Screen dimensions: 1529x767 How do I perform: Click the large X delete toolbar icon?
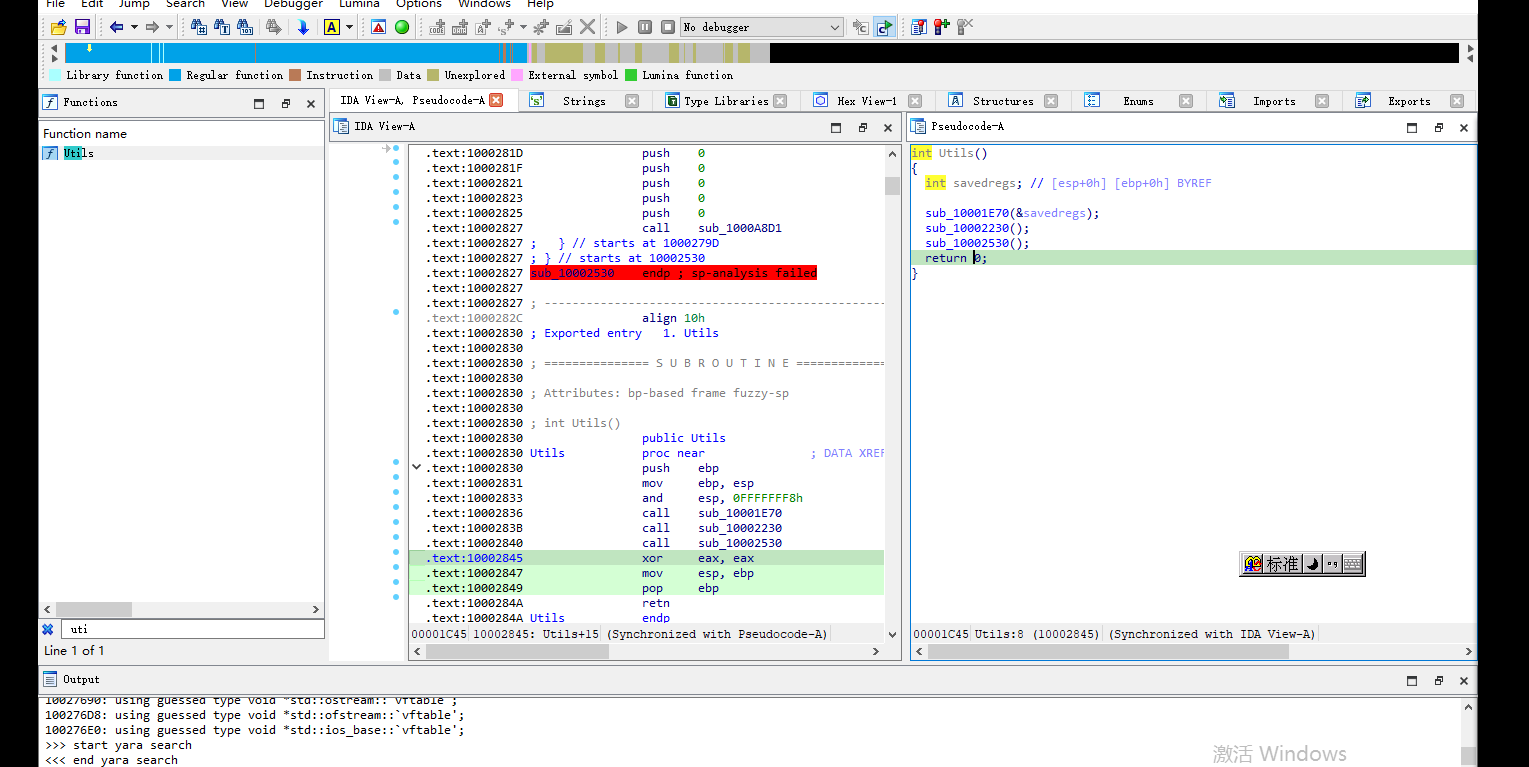(x=588, y=27)
